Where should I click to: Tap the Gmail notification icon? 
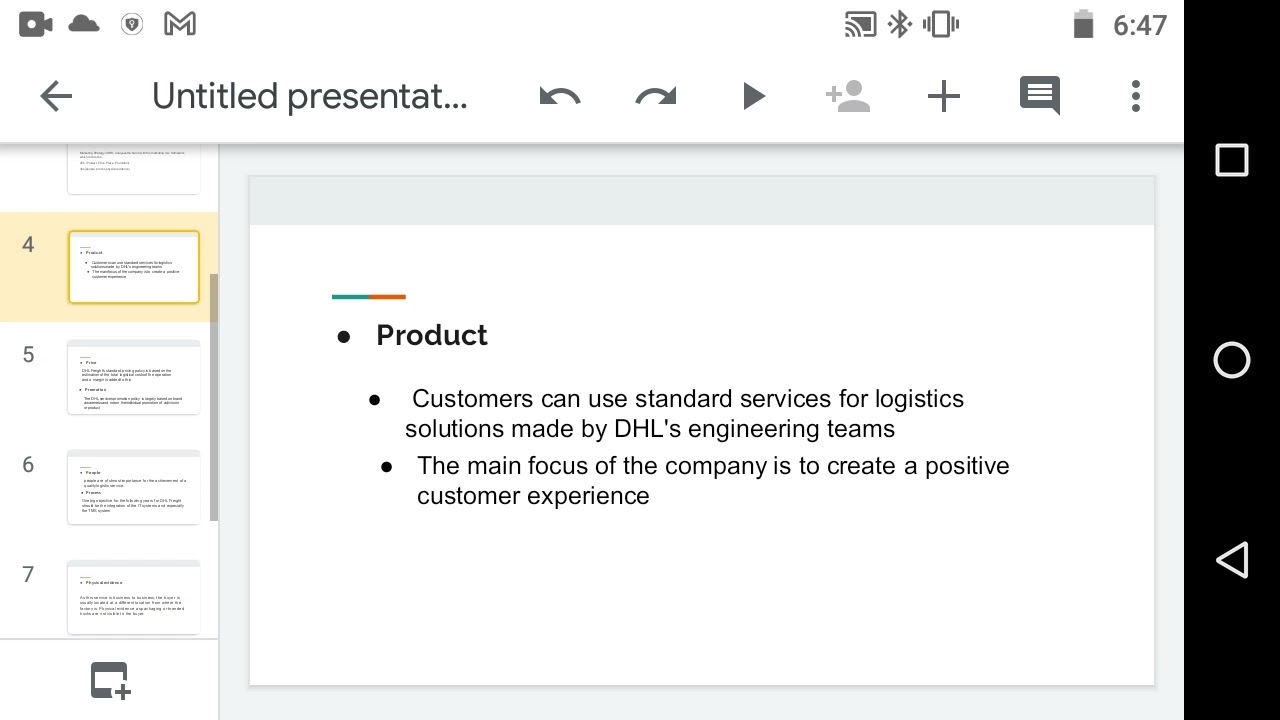pyautogui.click(x=180, y=24)
